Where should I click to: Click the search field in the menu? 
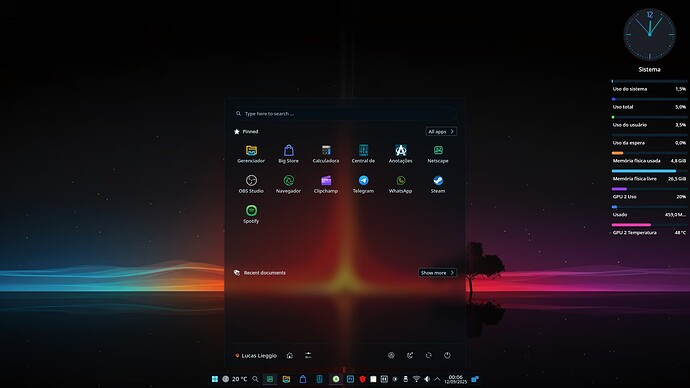pyautogui.click(x=345, y=113)
